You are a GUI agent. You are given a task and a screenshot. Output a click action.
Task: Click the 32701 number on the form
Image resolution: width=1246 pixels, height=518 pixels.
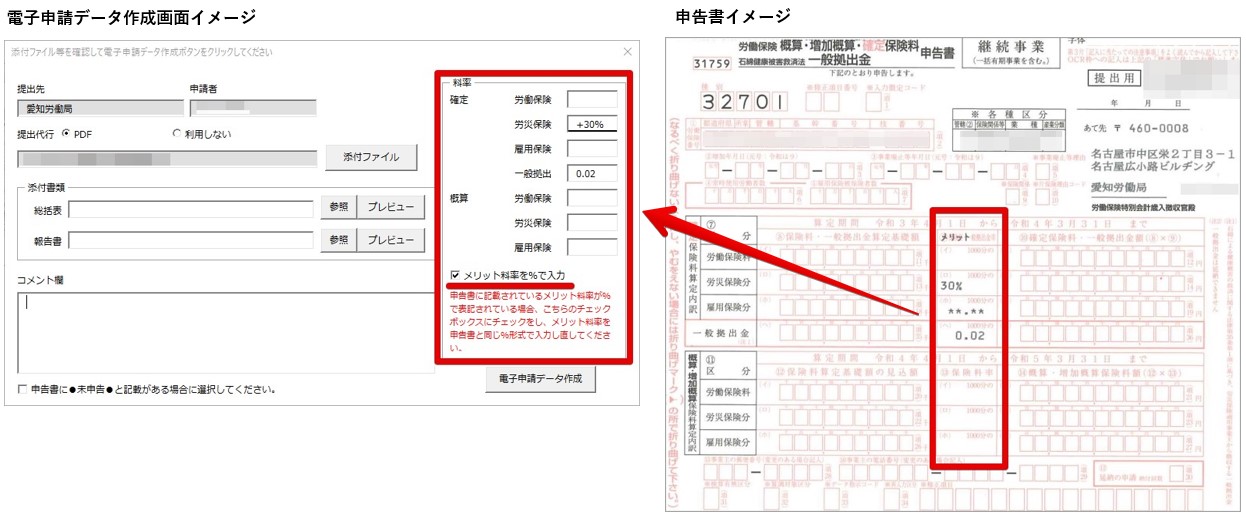[x=743, y=102]
